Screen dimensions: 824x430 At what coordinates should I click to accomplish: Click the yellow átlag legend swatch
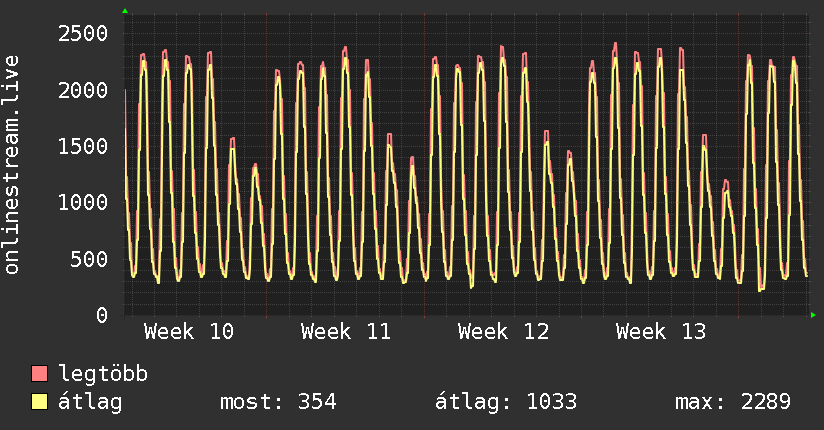[39, 402]
